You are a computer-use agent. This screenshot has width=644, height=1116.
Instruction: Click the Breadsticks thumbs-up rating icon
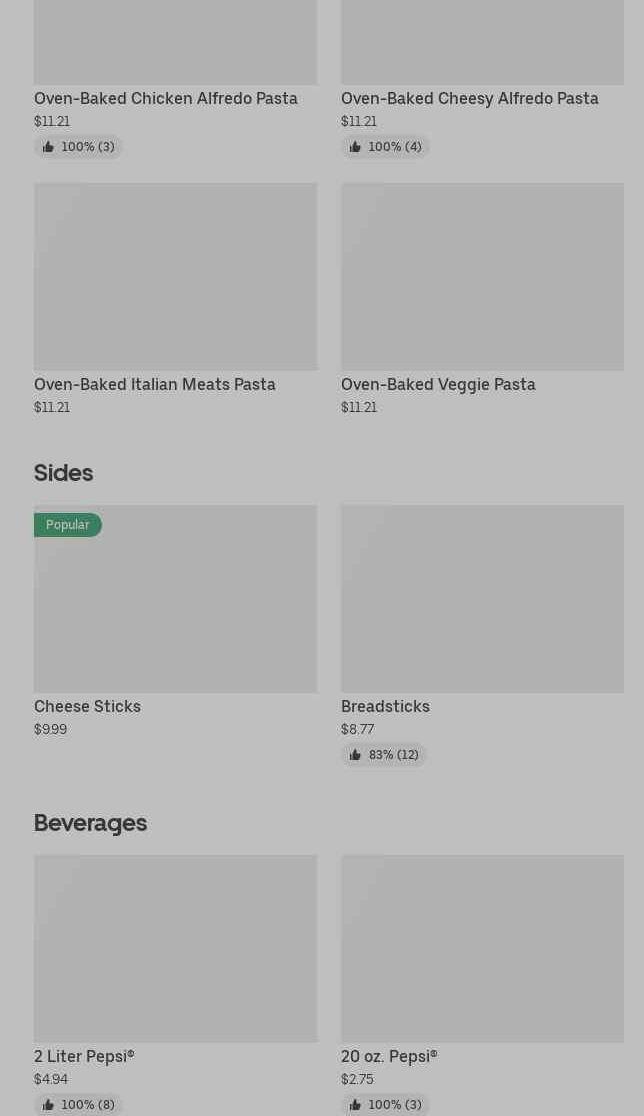click(x=355, y=755)
